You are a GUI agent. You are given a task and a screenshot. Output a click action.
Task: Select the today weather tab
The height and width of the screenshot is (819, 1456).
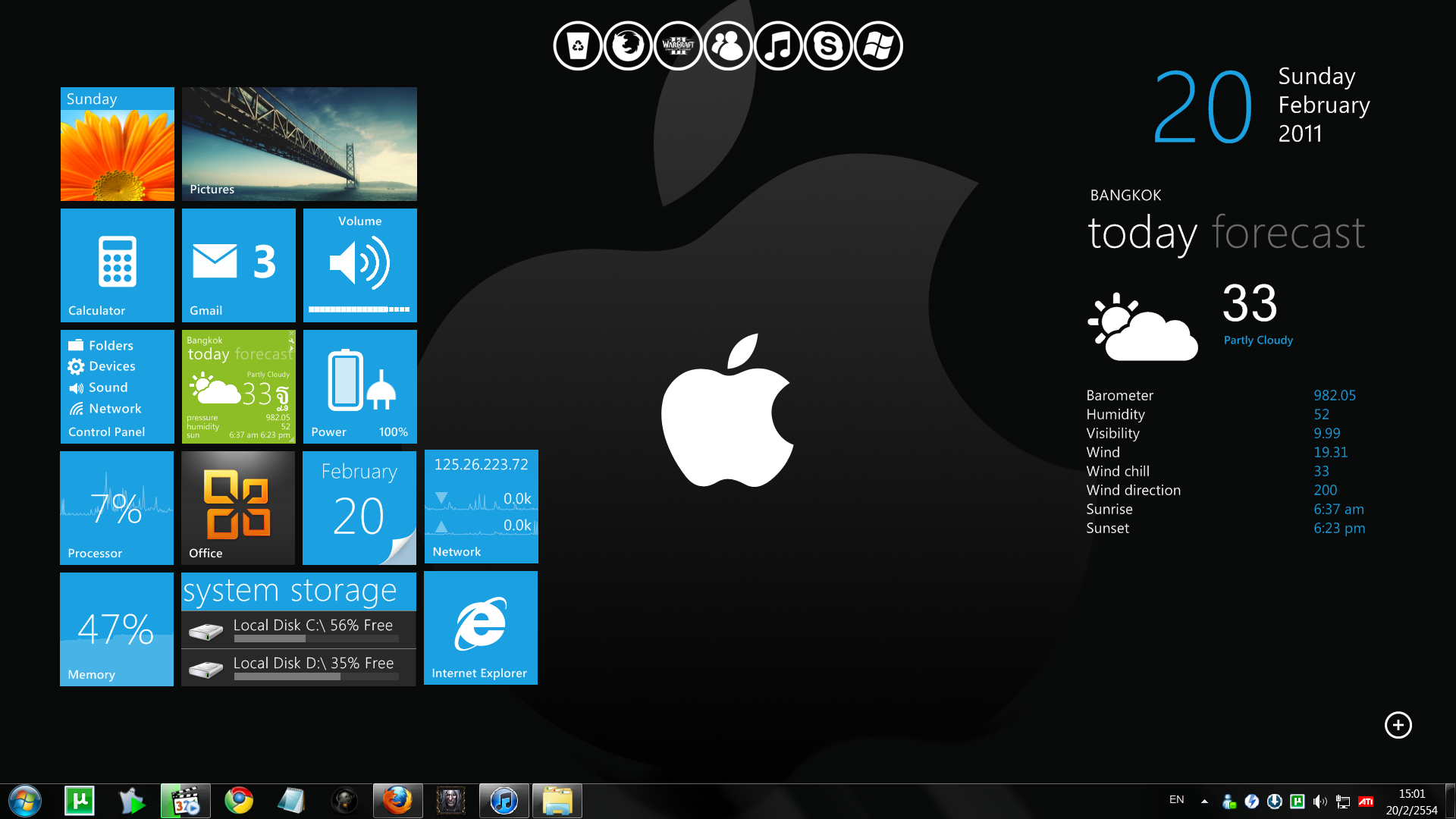[x=1142, y=233]
